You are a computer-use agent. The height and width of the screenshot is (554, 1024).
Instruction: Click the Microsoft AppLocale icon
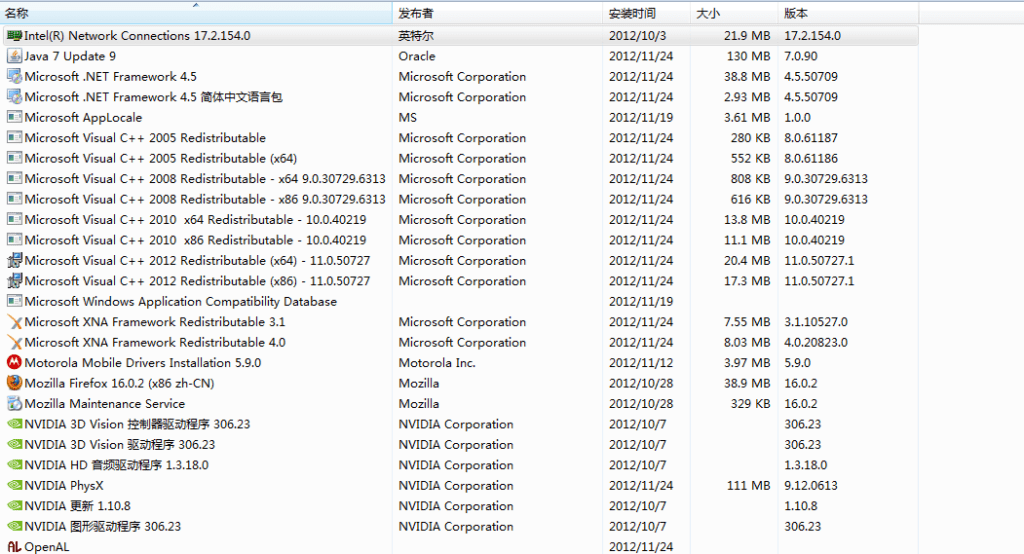14,117
